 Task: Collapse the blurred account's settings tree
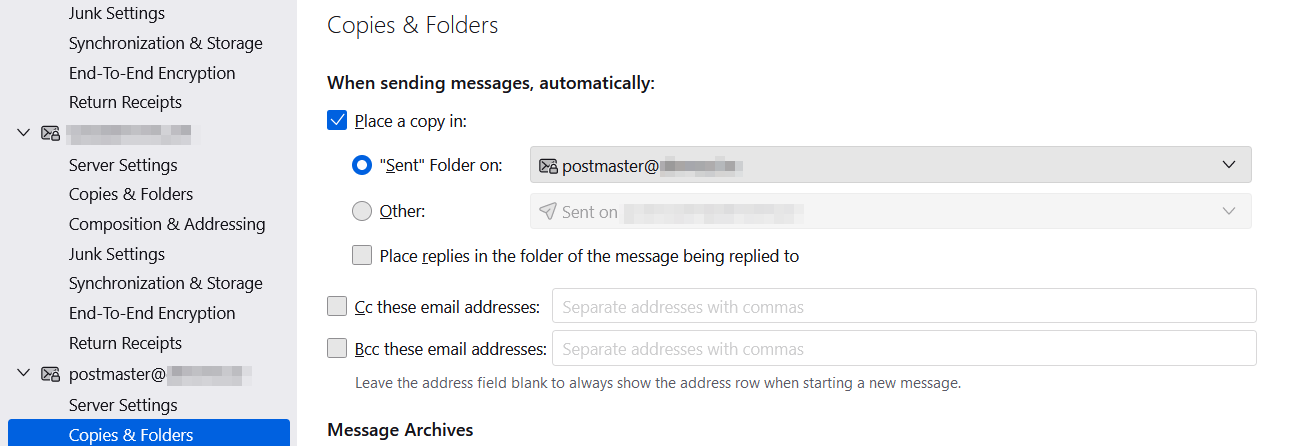[24, 132]
